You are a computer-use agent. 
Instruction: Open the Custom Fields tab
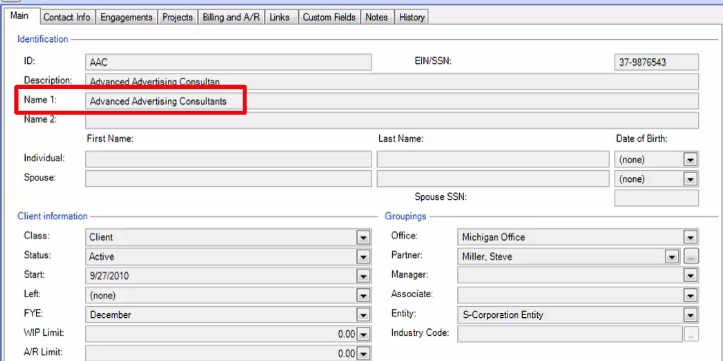[329, 18]
